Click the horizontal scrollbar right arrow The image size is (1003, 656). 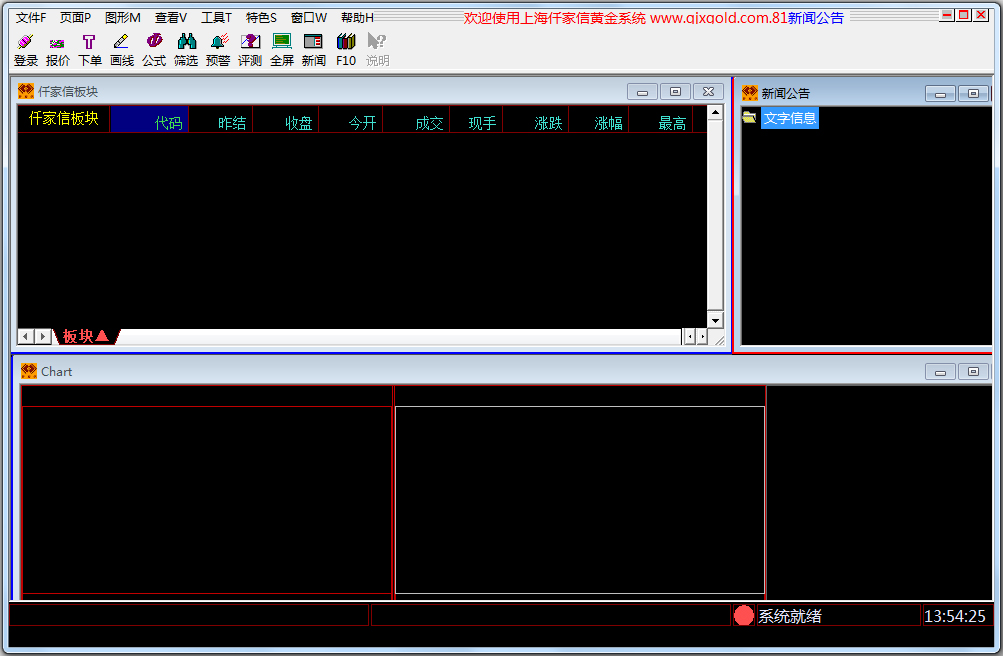tap(702, 336)
